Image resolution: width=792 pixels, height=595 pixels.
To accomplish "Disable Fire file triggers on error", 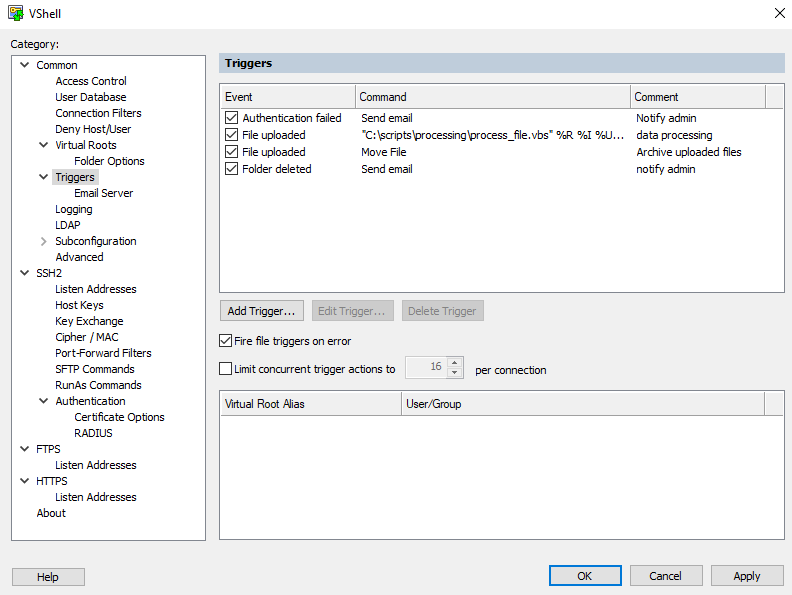I will coord(225,341).
